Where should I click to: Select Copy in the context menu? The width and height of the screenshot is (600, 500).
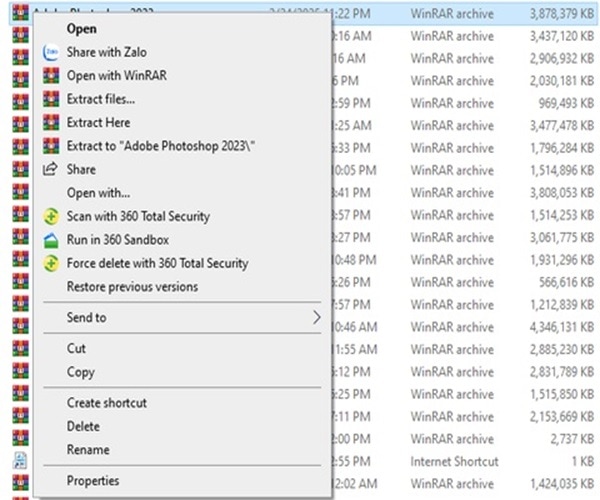click(x=80, y=372)
